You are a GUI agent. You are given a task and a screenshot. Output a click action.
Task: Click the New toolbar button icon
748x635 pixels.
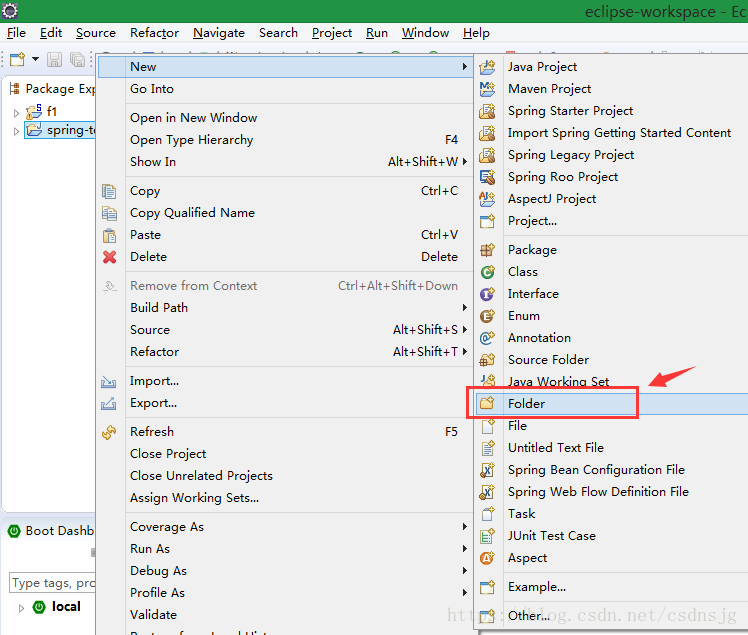pos(18,59)
